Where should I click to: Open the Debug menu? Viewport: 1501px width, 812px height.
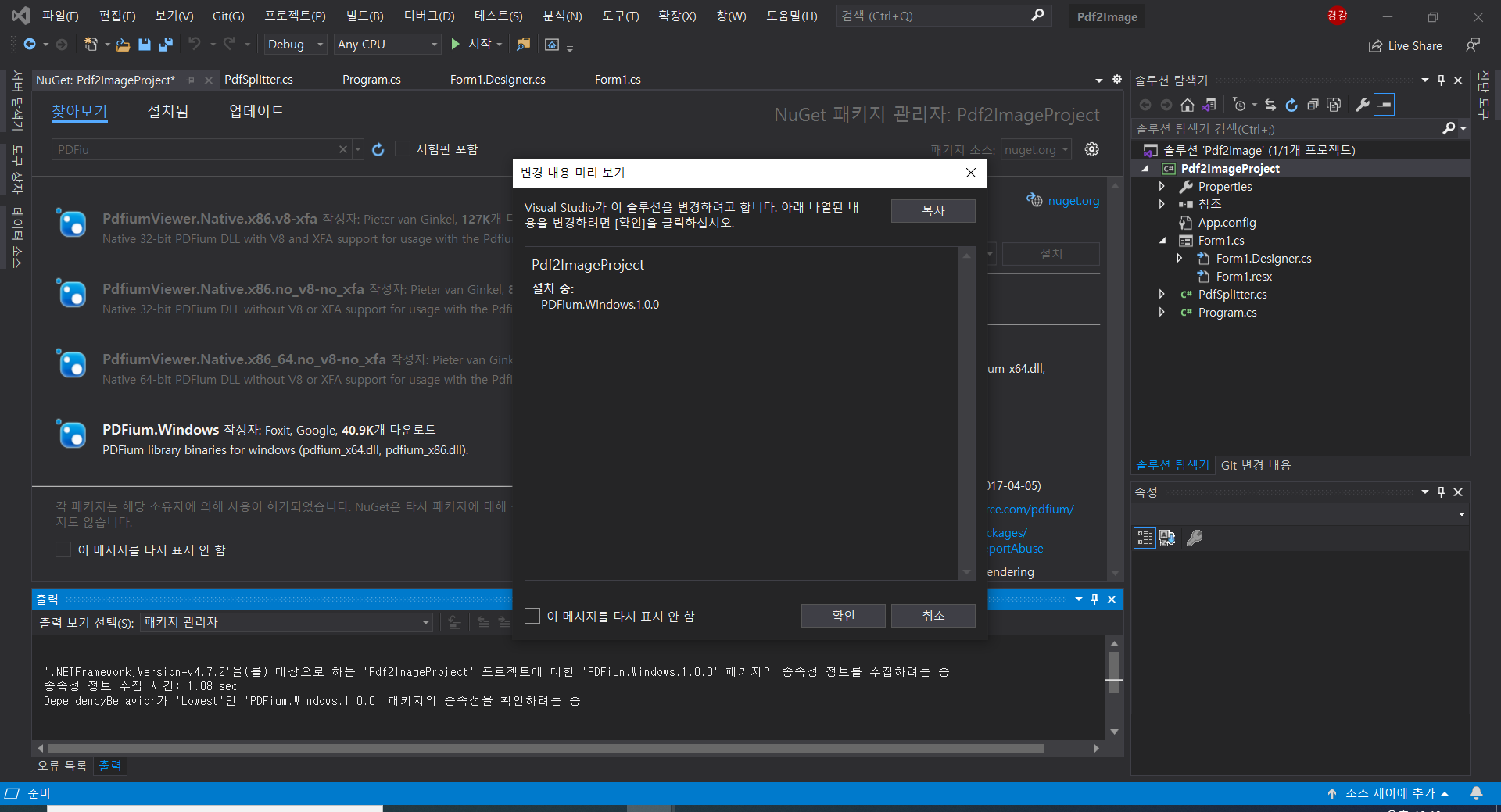(429, 16)
